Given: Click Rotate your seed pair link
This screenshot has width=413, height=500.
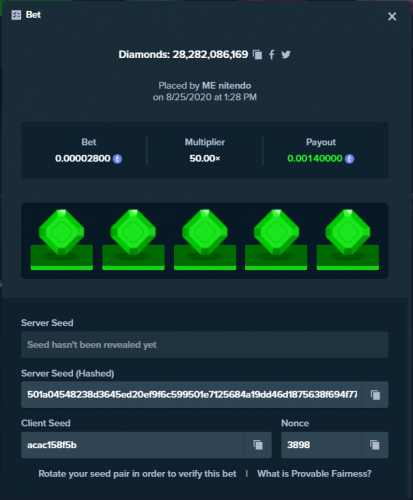Looking at the screenshot, I should pyautogui.click(x=137, y=474).
